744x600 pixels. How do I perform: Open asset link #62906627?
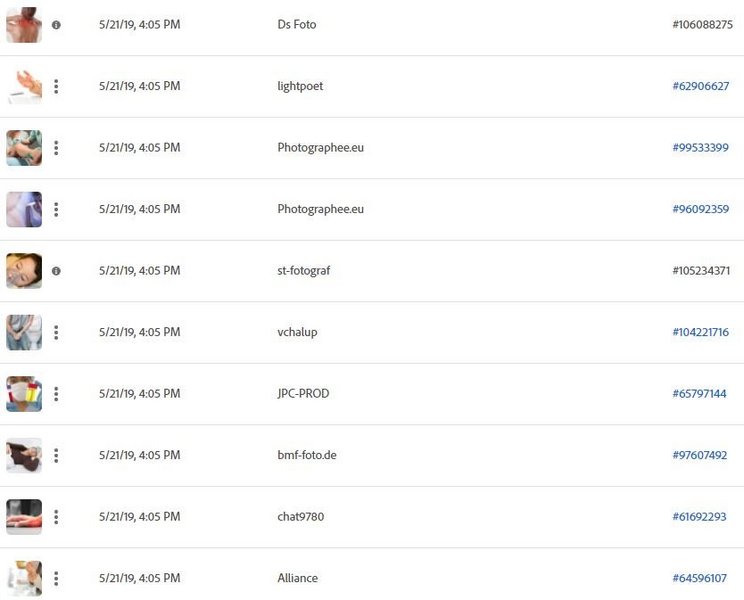click(700, 86)
